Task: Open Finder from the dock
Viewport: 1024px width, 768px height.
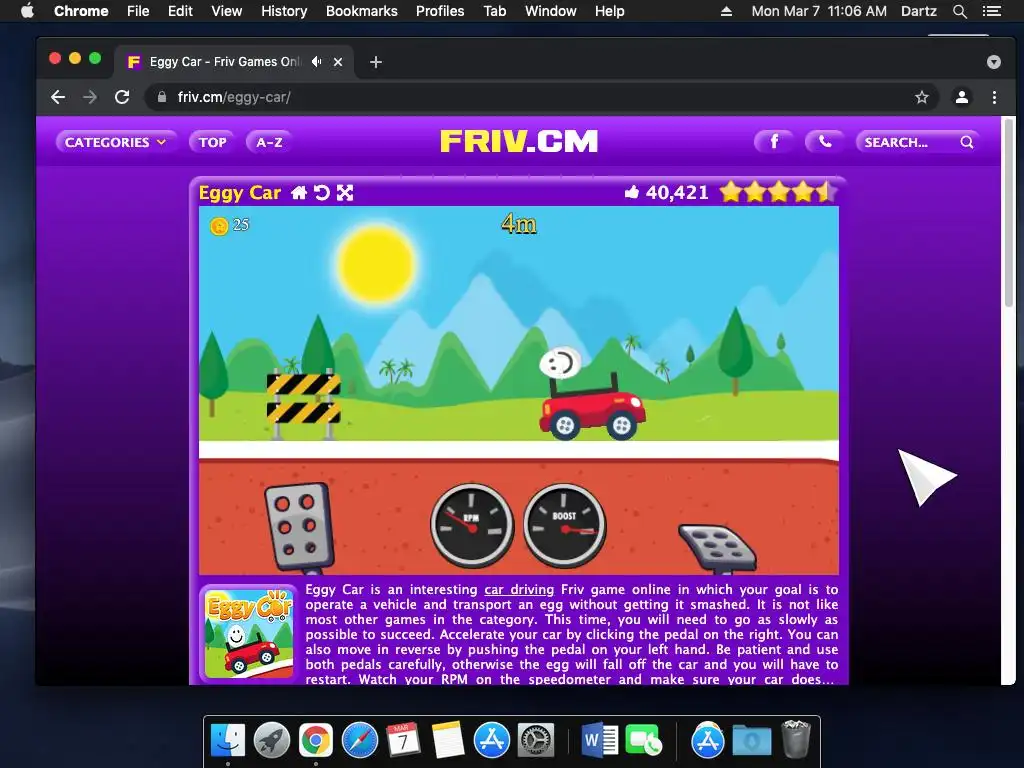Action: pyautogui.click(x=228, y=741)
